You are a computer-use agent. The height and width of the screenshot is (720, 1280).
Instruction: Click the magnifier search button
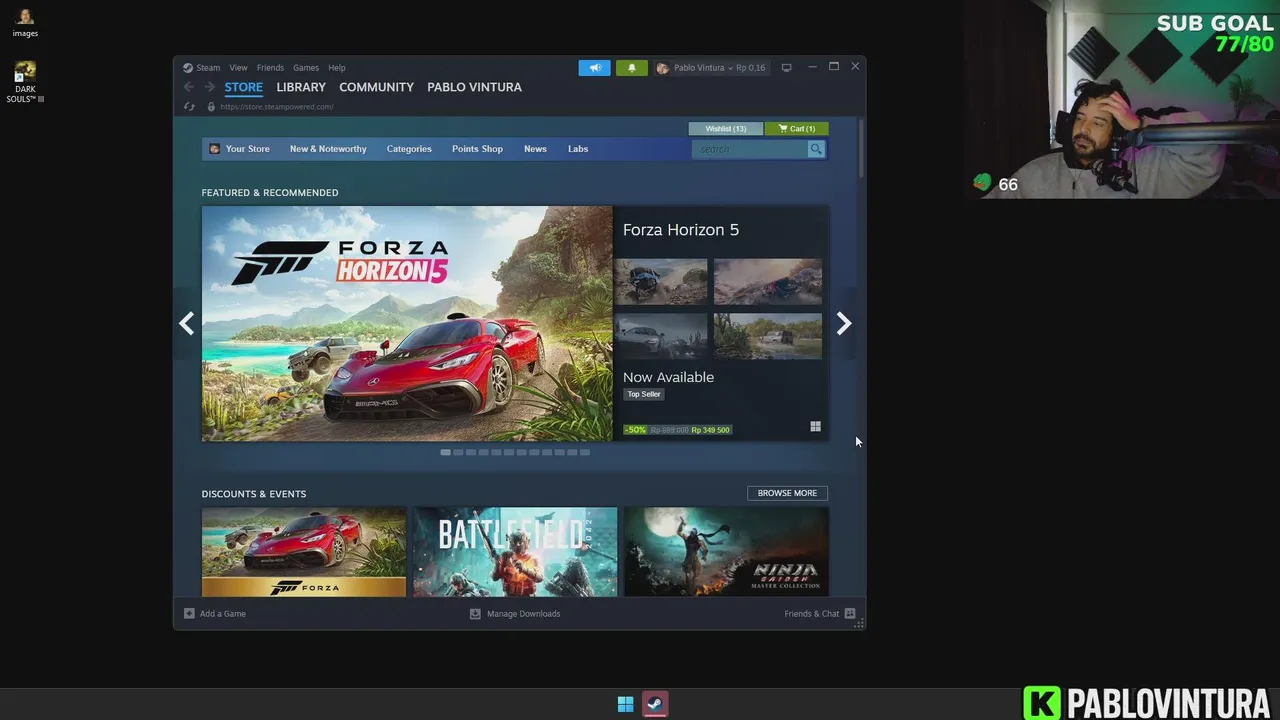tap(816, 149)
